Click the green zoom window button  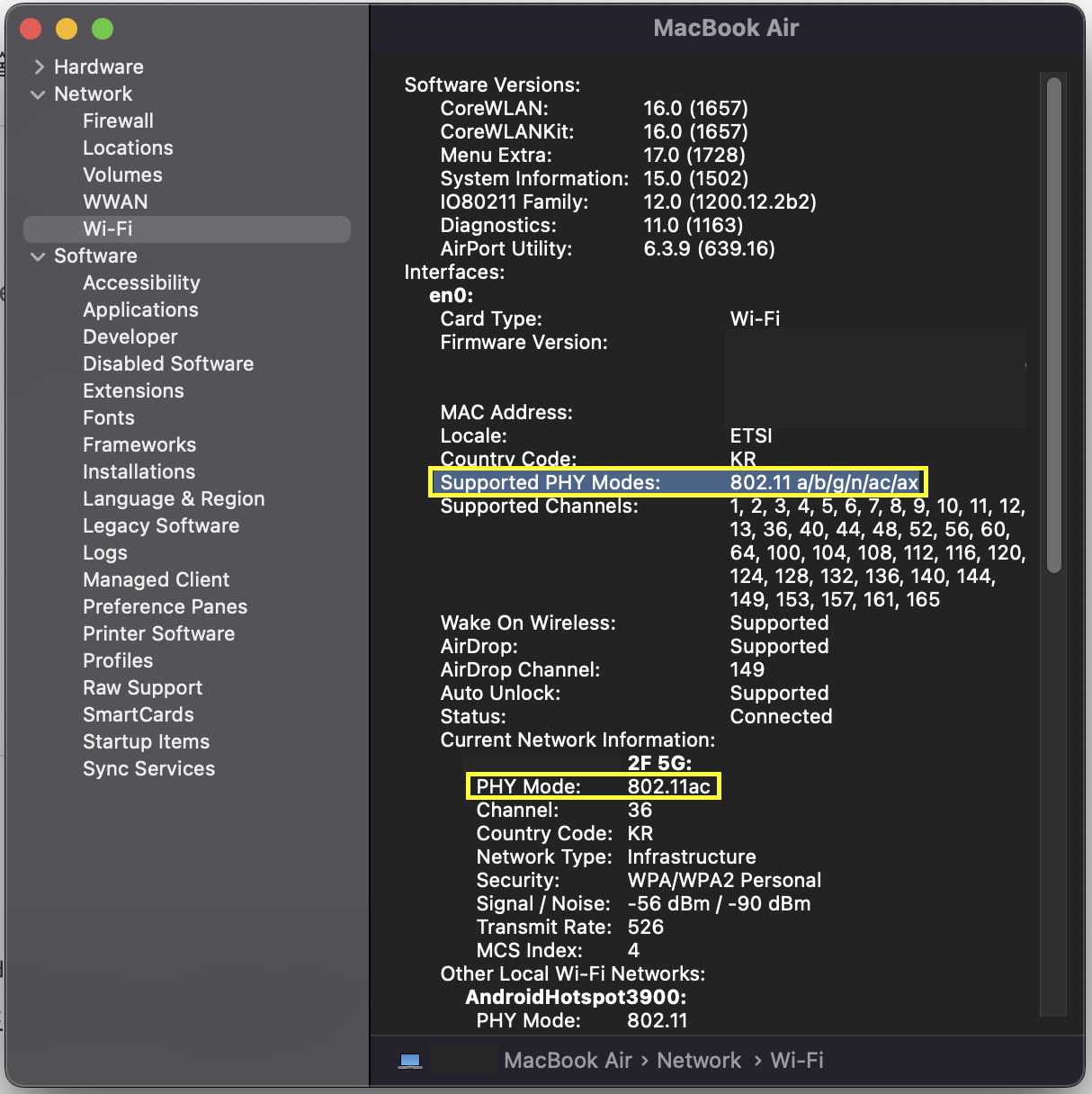[x=103, y=29]
